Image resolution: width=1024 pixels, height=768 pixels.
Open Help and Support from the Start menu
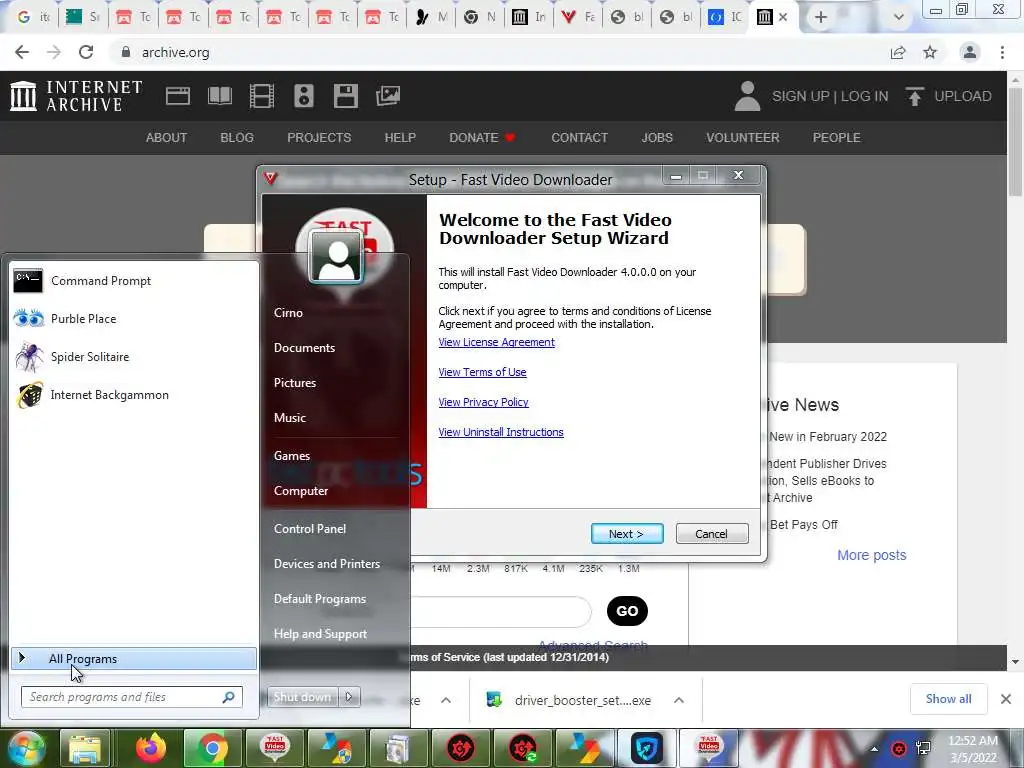point(321,634)
